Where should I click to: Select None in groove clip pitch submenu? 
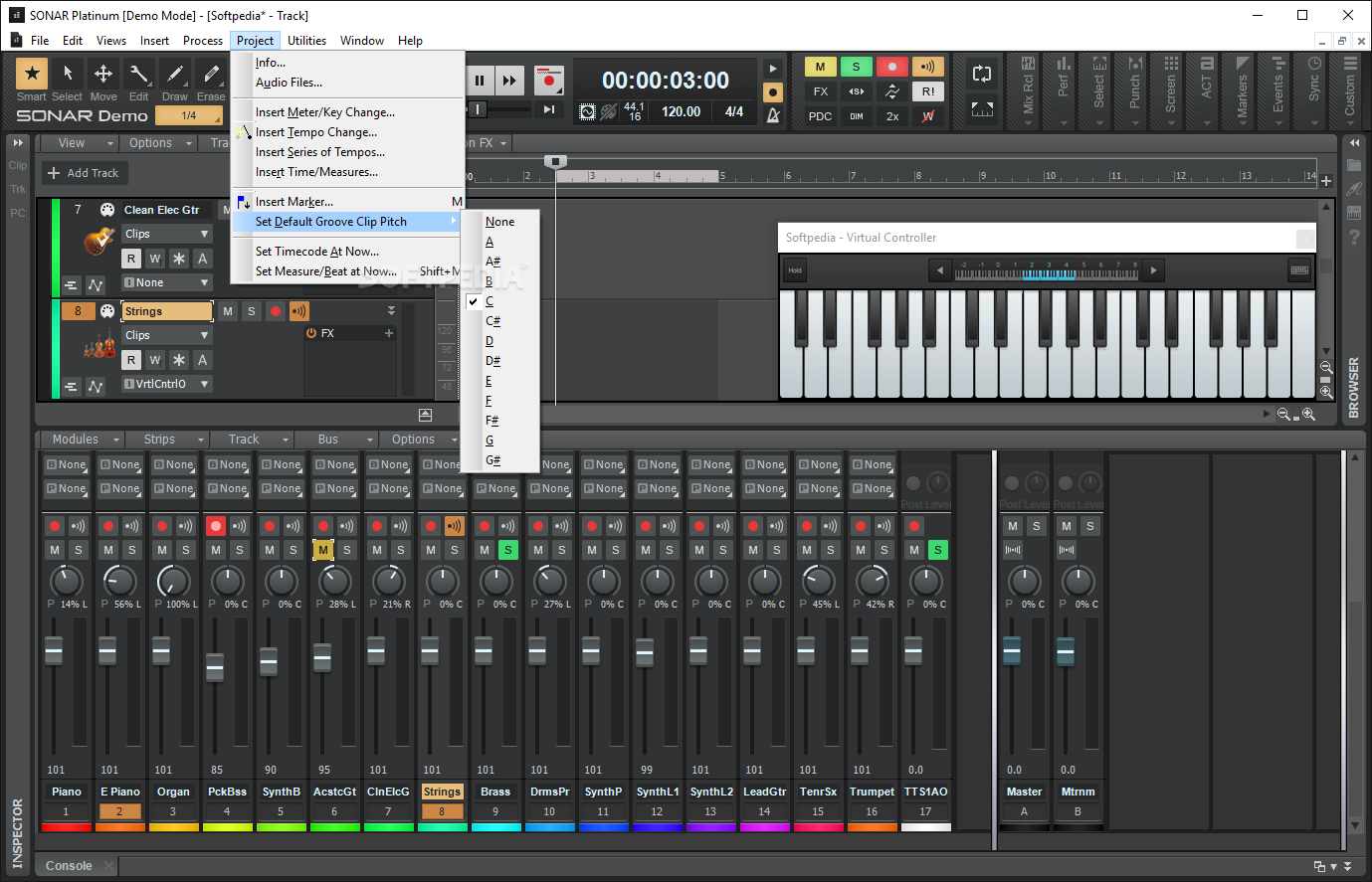coord(500,222)
